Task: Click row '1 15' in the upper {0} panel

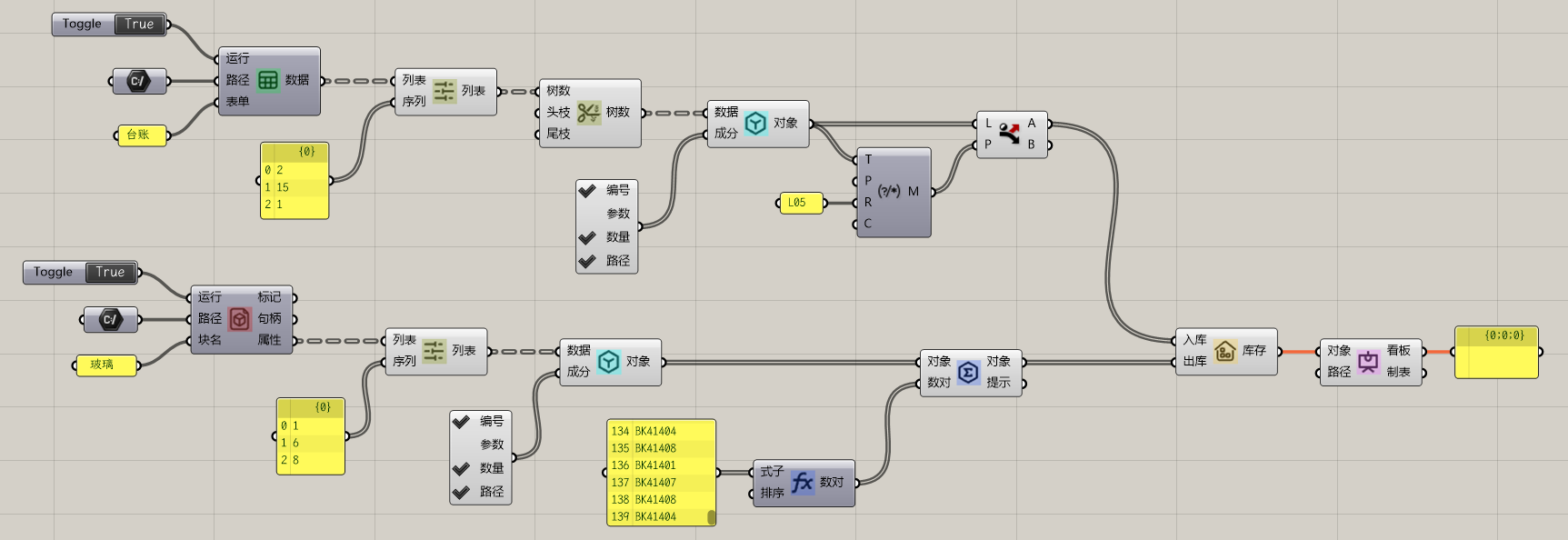Action: click(295, 187)
